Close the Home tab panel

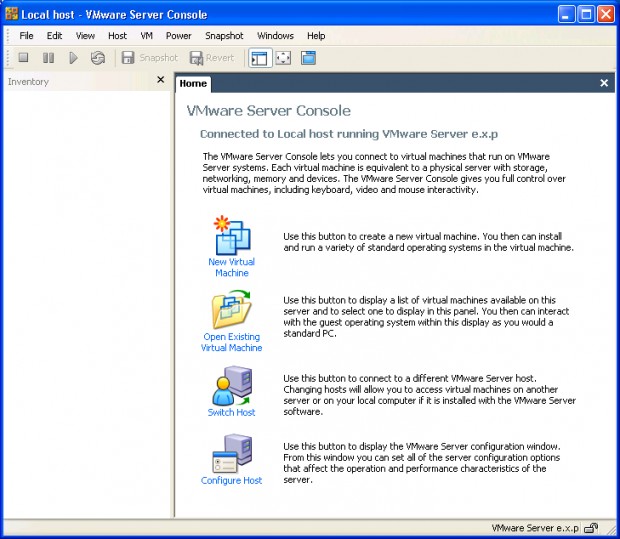[x=604, y=83]
